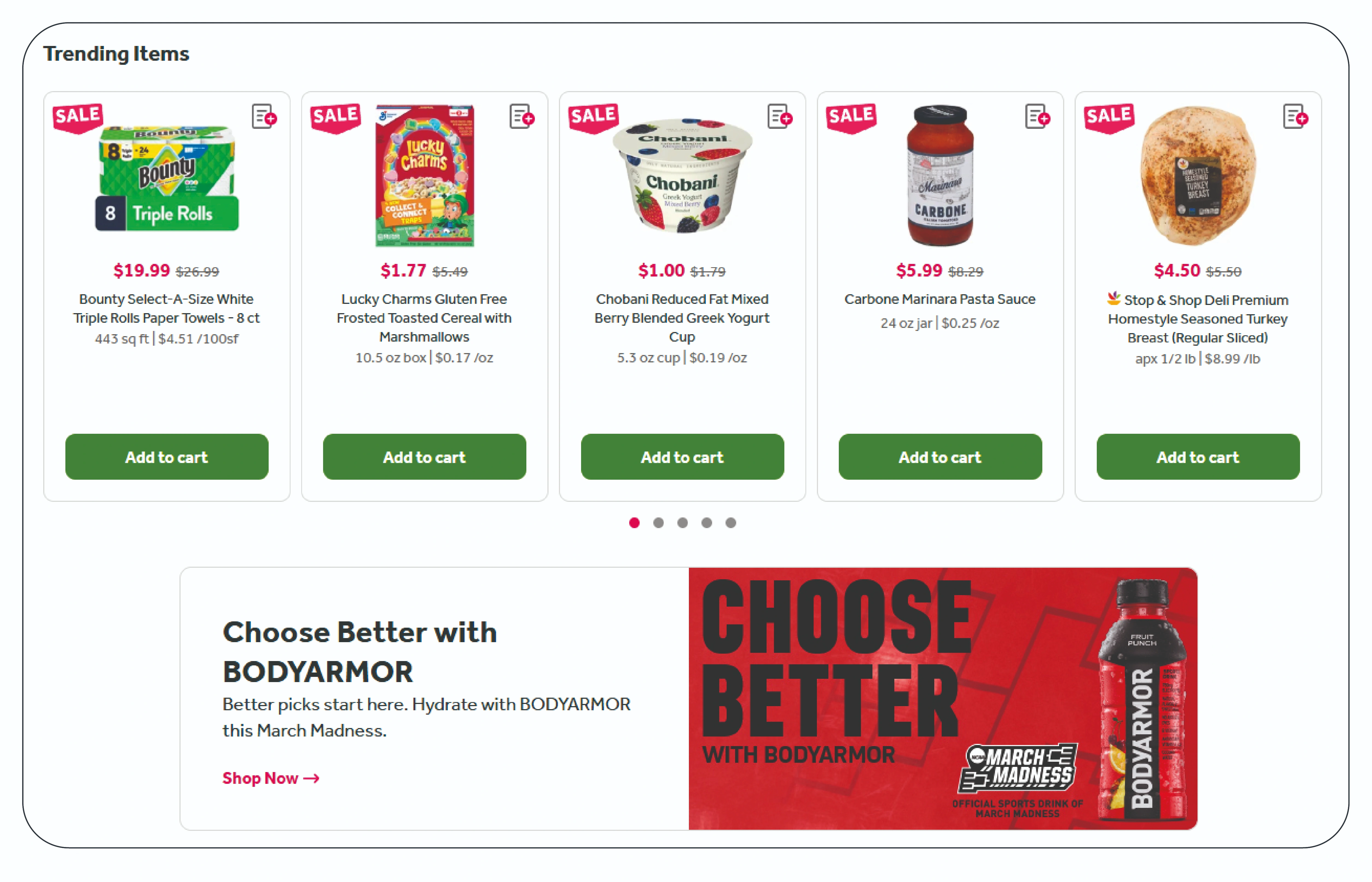The height and width of the screenshot is (882, 1372).
Task: Add Chobani Greek Yogurt to cart
Action: (682, 456)
